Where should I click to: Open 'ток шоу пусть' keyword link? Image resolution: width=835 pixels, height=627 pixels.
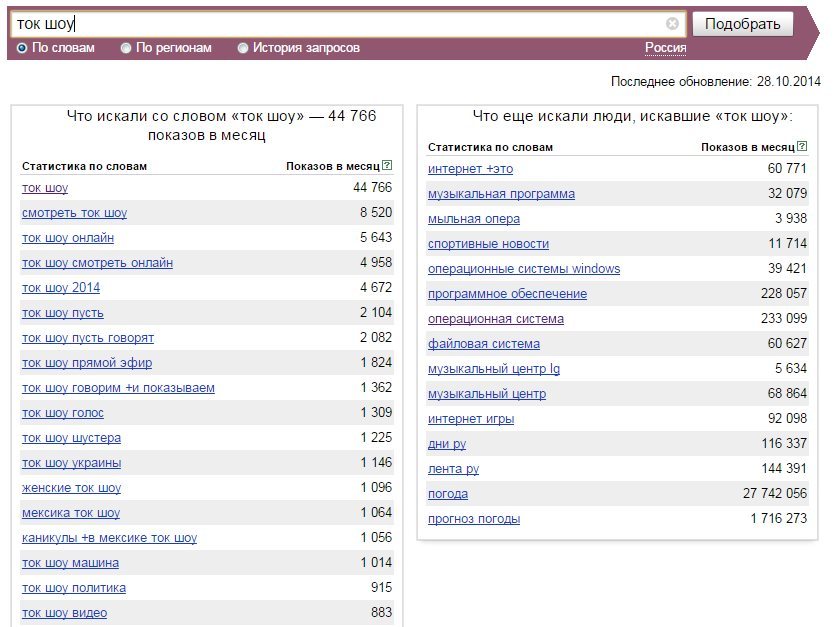[62, 313]
